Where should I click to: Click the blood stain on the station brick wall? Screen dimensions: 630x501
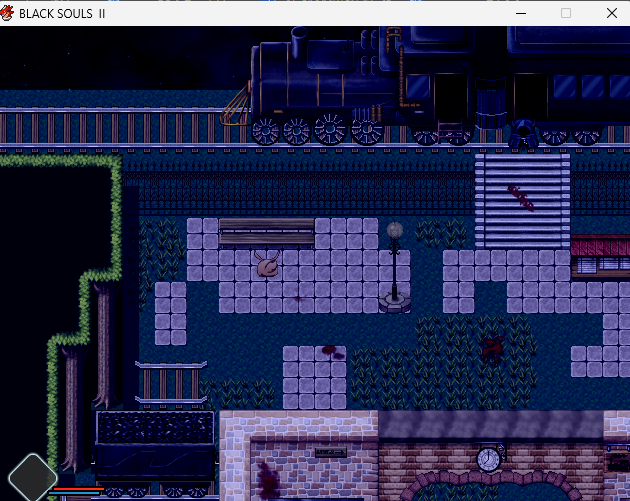click(268, 480)
